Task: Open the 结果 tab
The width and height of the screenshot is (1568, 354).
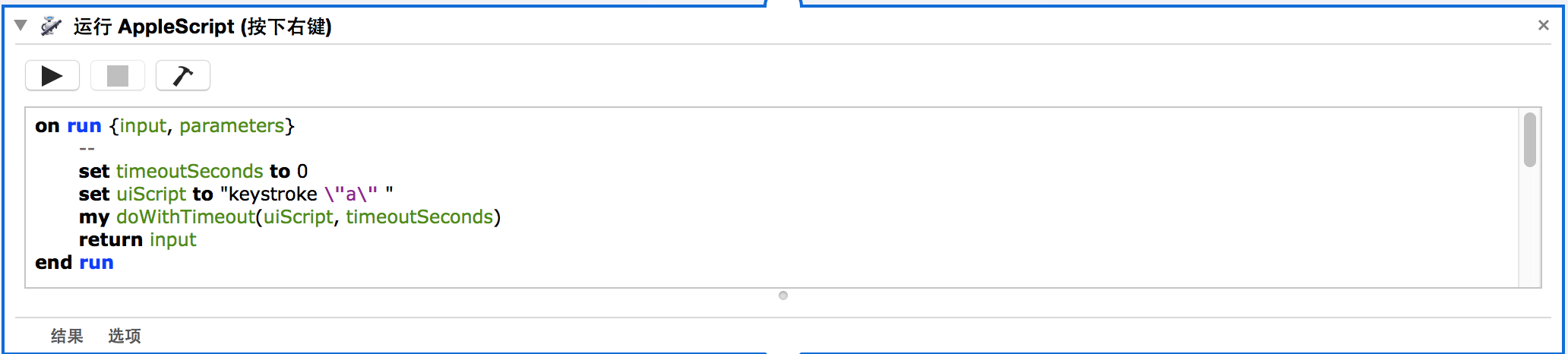Action: (67, 336)
